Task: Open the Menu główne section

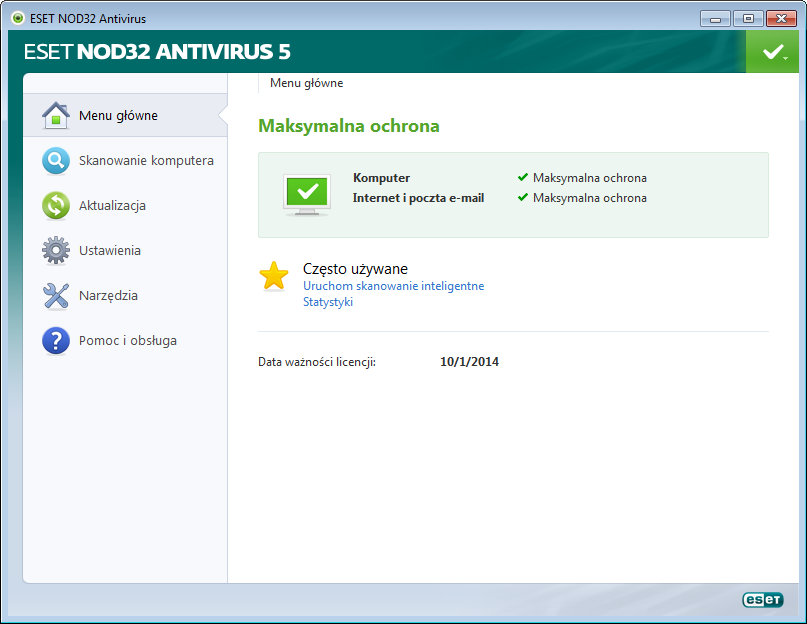Action: (126, 115)
